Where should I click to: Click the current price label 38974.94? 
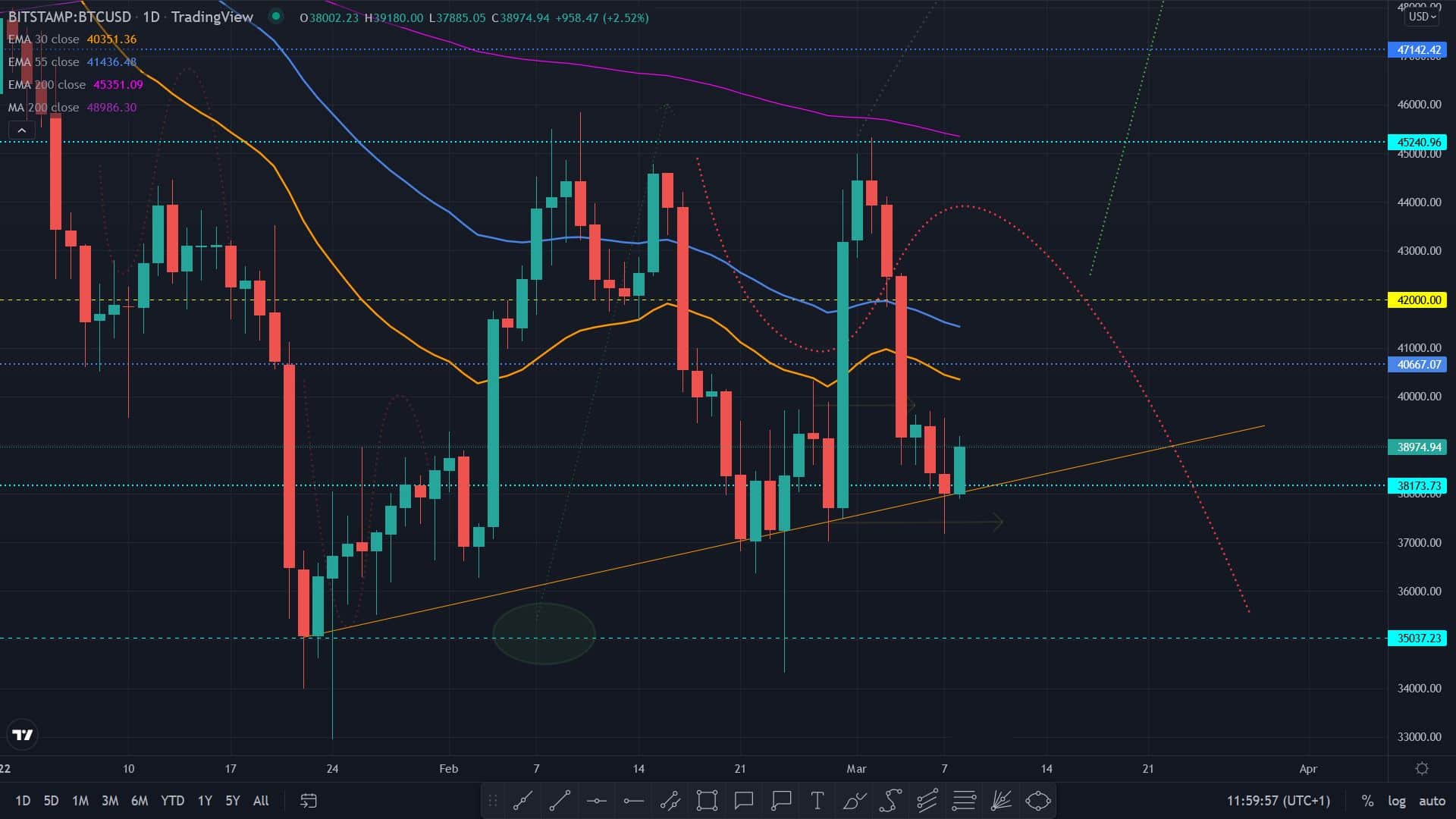pyautogui.click(x=1417, y=447)
